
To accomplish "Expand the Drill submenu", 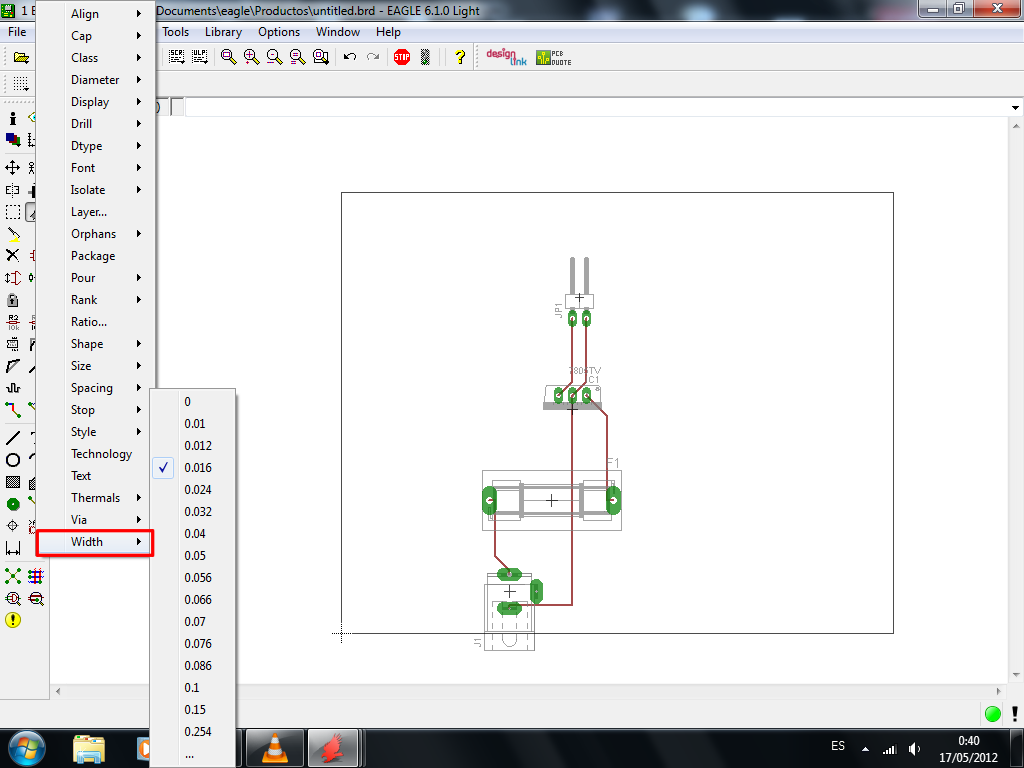I will pyautogui.click(x=96, y=123).
